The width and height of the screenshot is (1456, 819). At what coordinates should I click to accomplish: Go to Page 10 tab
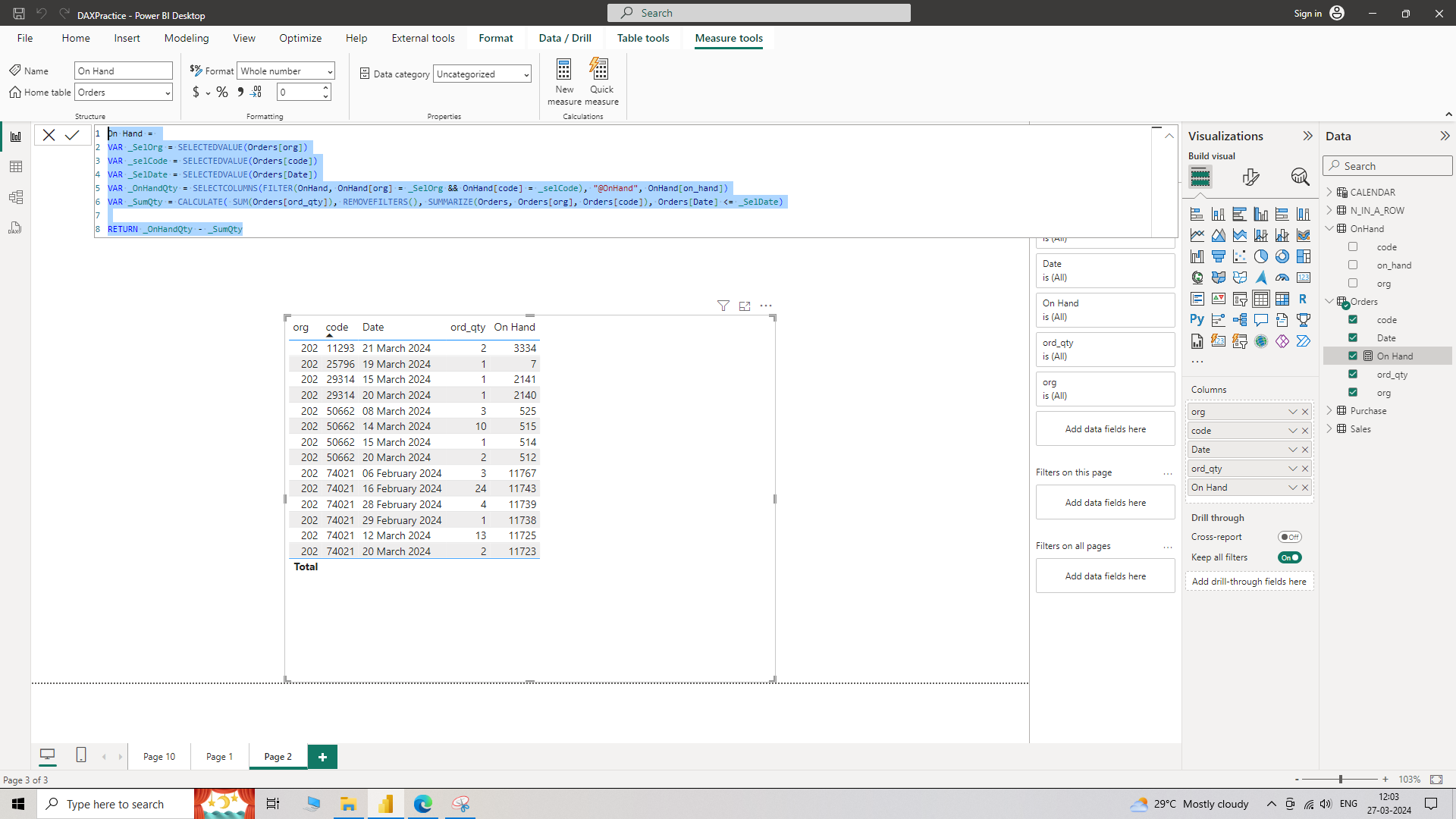pyautogui.click(x=159, y=757)
